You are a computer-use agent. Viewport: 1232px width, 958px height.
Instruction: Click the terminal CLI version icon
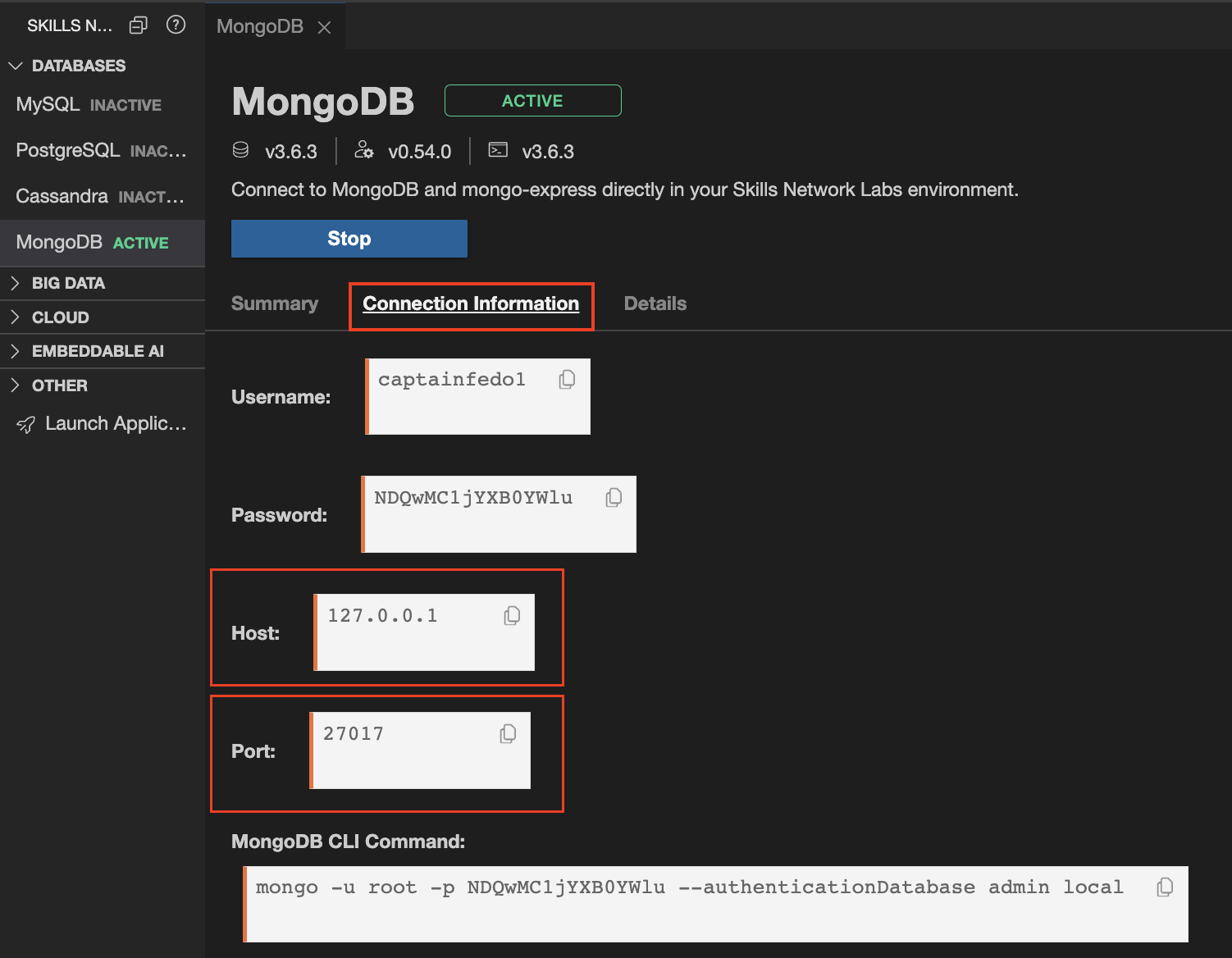[x=498, y=149]
